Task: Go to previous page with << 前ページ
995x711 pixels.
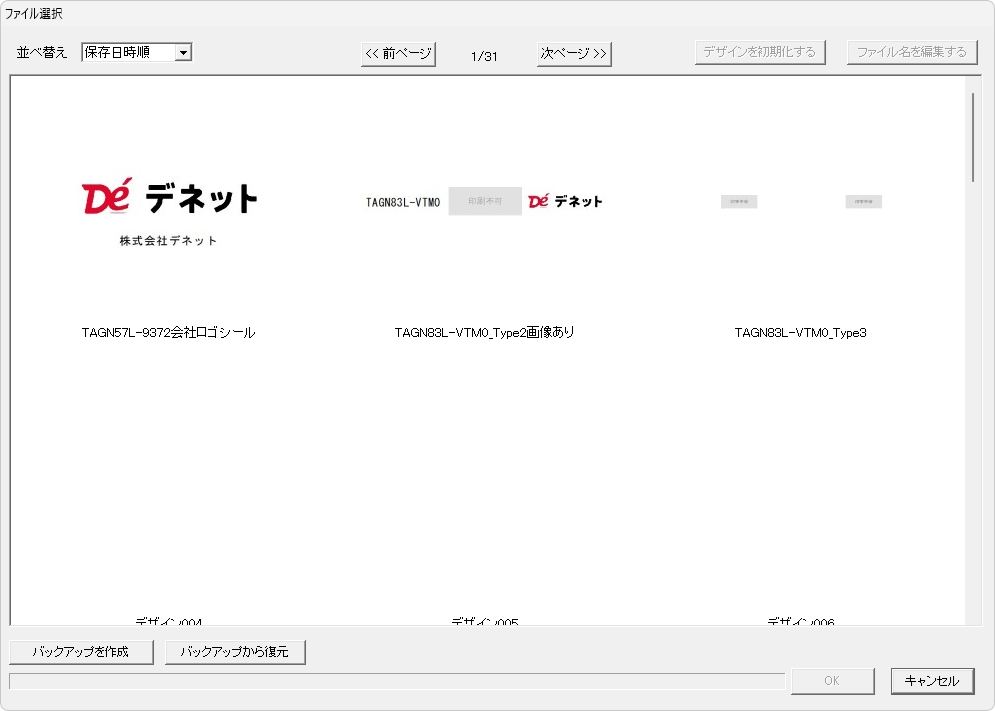Action: [x=399, y=54]
